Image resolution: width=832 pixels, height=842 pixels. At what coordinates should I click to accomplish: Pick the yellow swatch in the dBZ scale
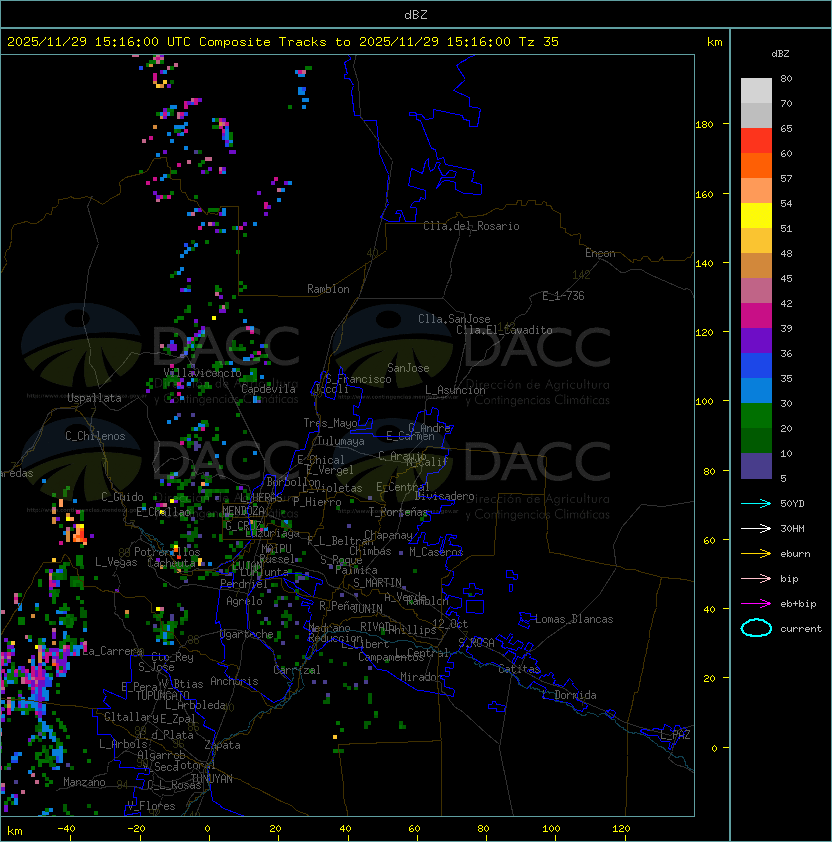(756, 215)
